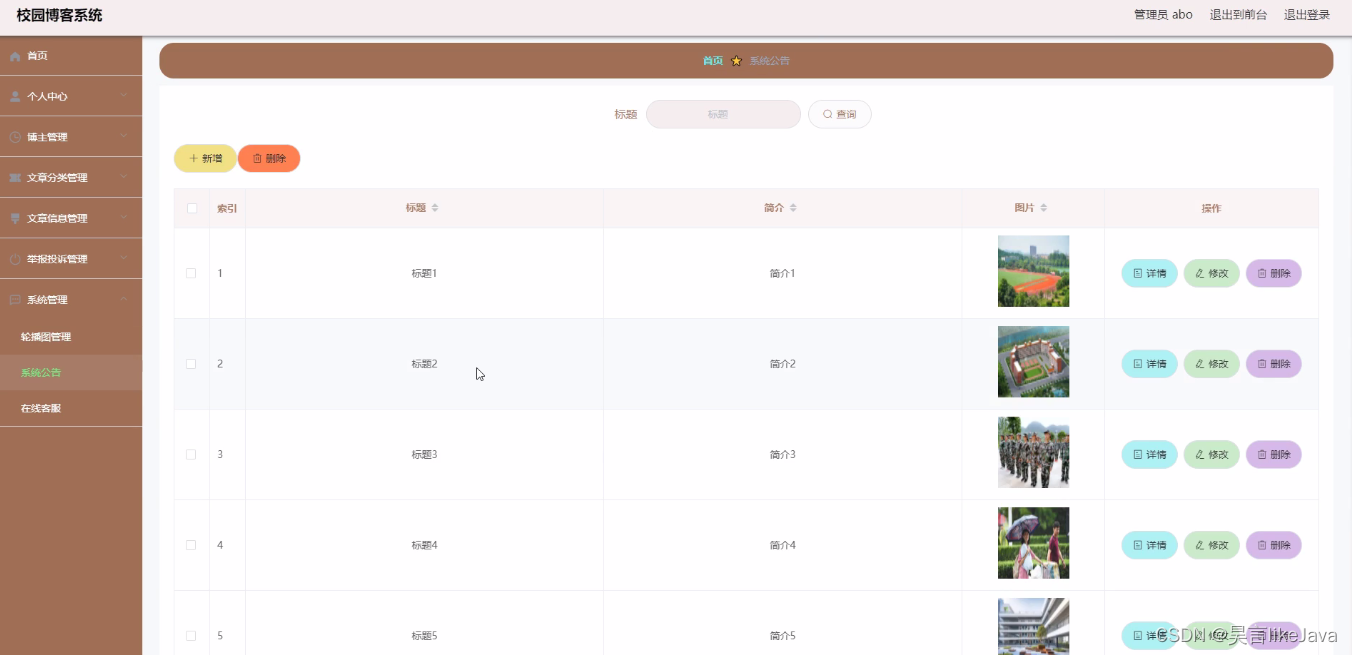Expand the 文章分类管理 chevron

(x=124, y=177)
